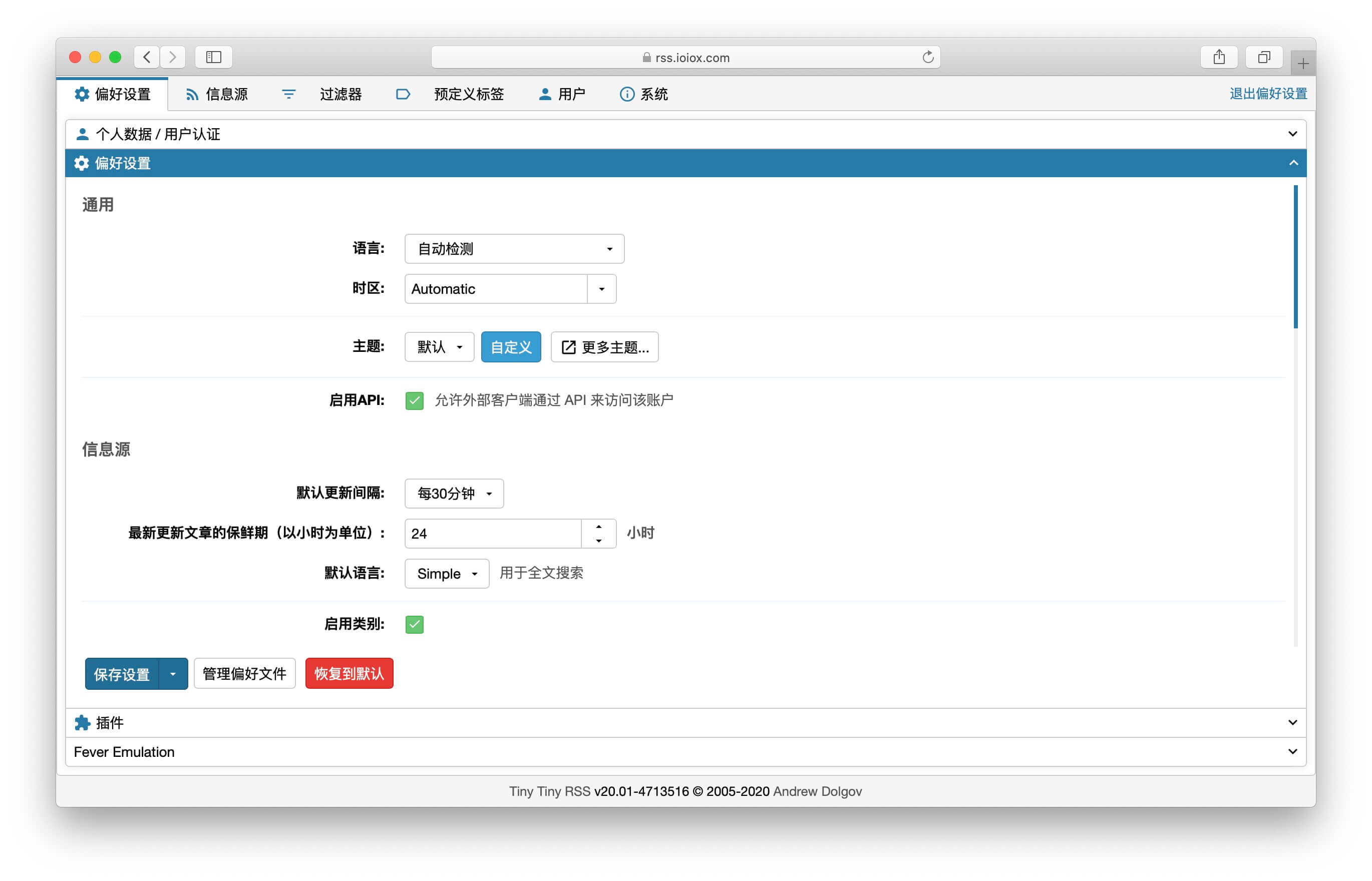The image size is (1372, 881).
Task: Switch to the 信息源 tab
Action: (217, 94)
